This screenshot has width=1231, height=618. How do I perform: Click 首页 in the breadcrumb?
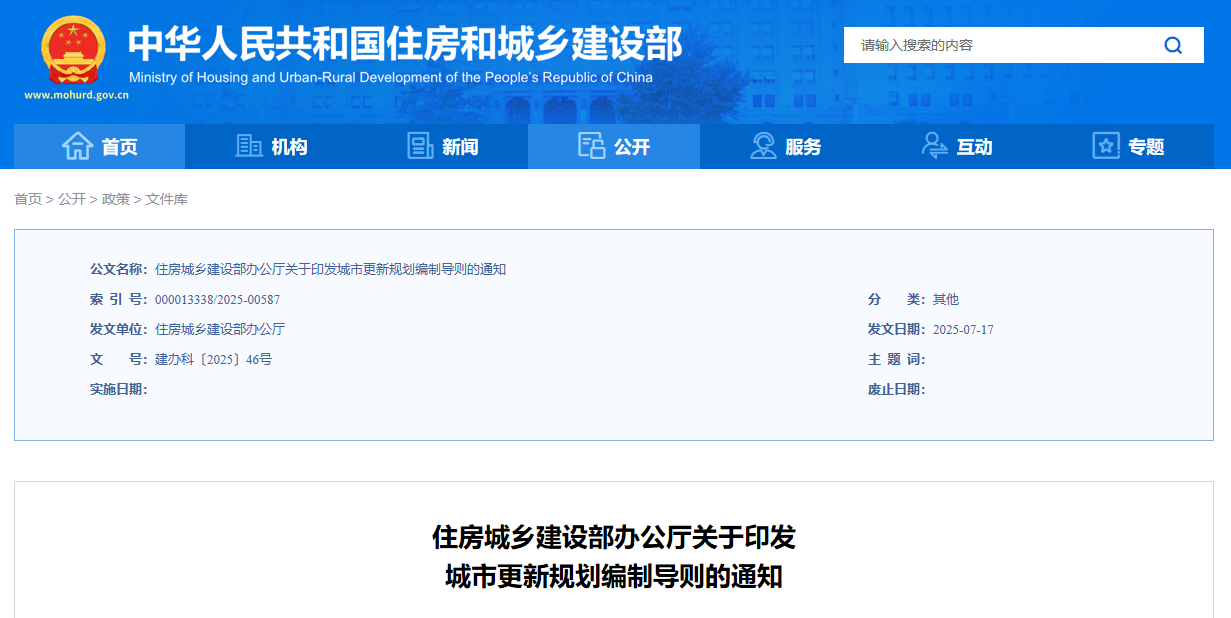coord(28,199)
